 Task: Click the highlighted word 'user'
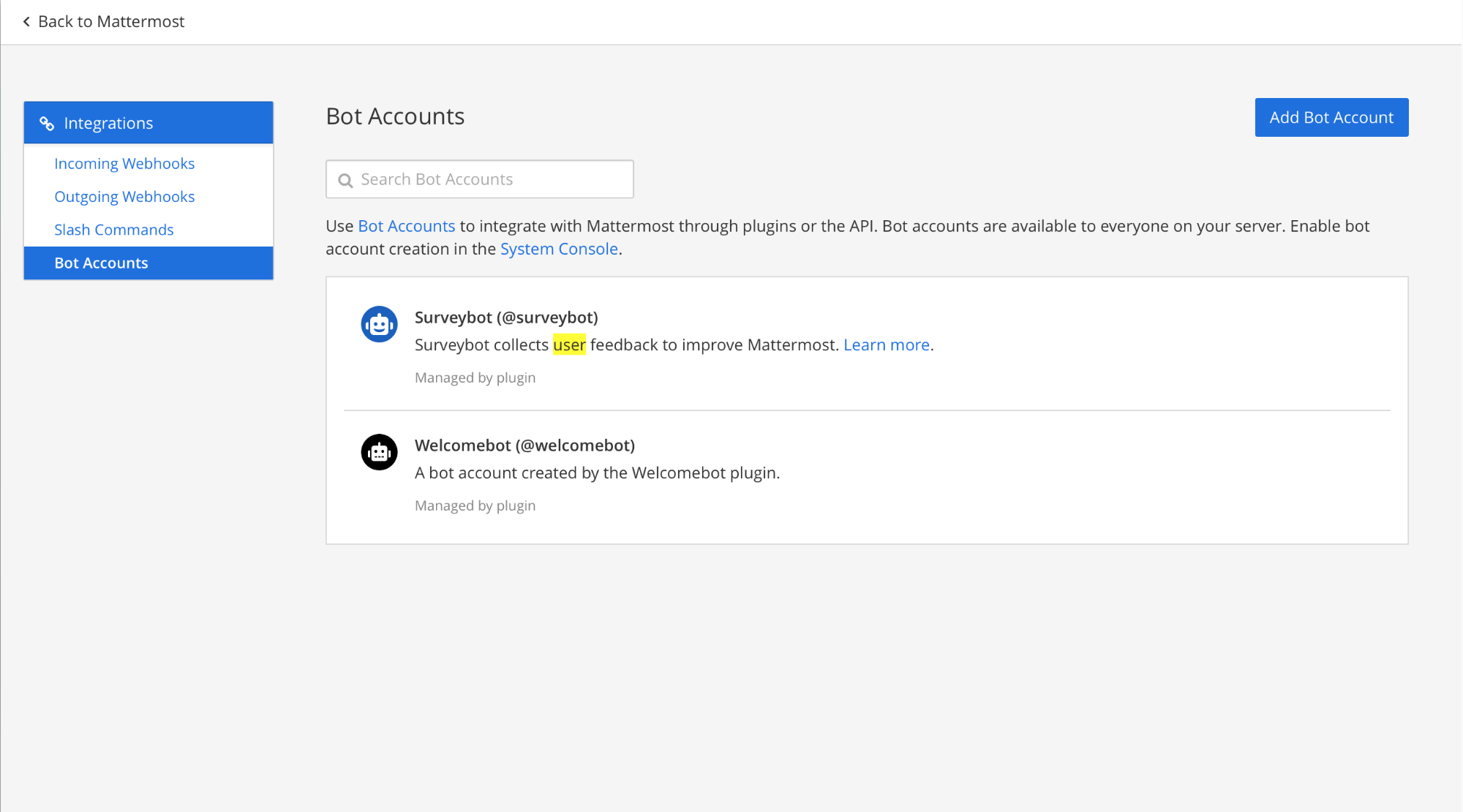click(x=569, y=345)
